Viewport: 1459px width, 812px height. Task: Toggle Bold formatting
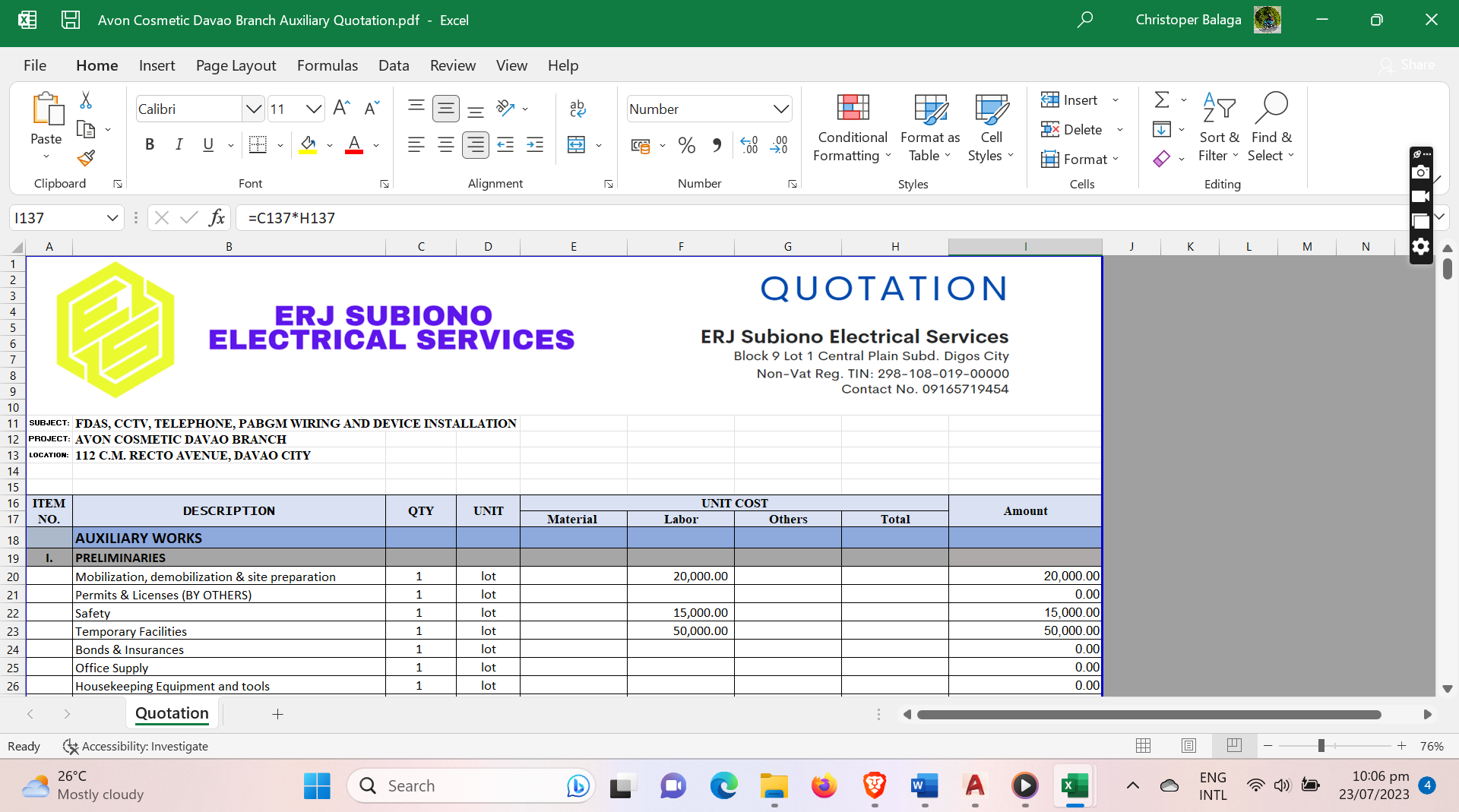150,145
